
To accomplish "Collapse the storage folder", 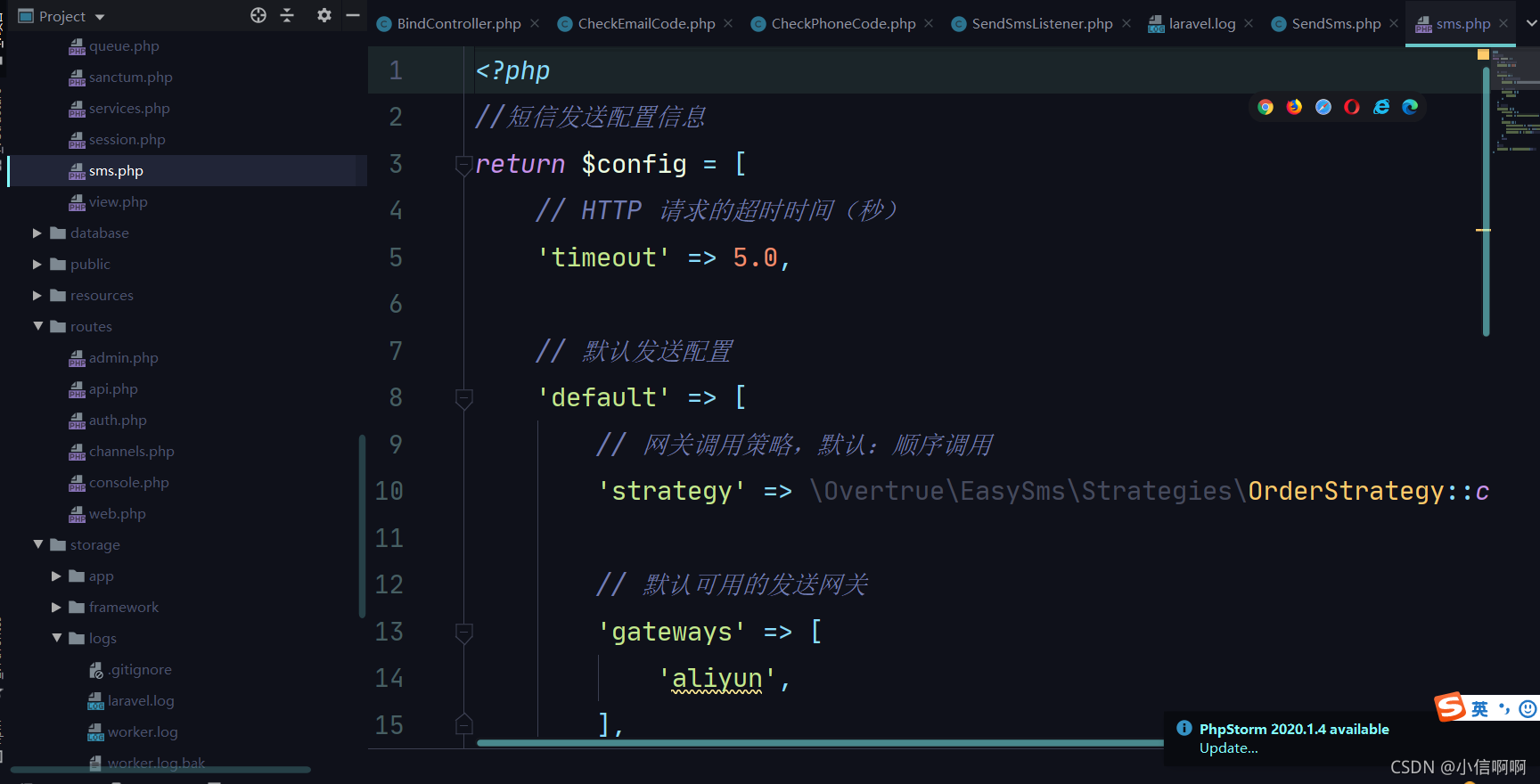I will click(x=37, y=544).
